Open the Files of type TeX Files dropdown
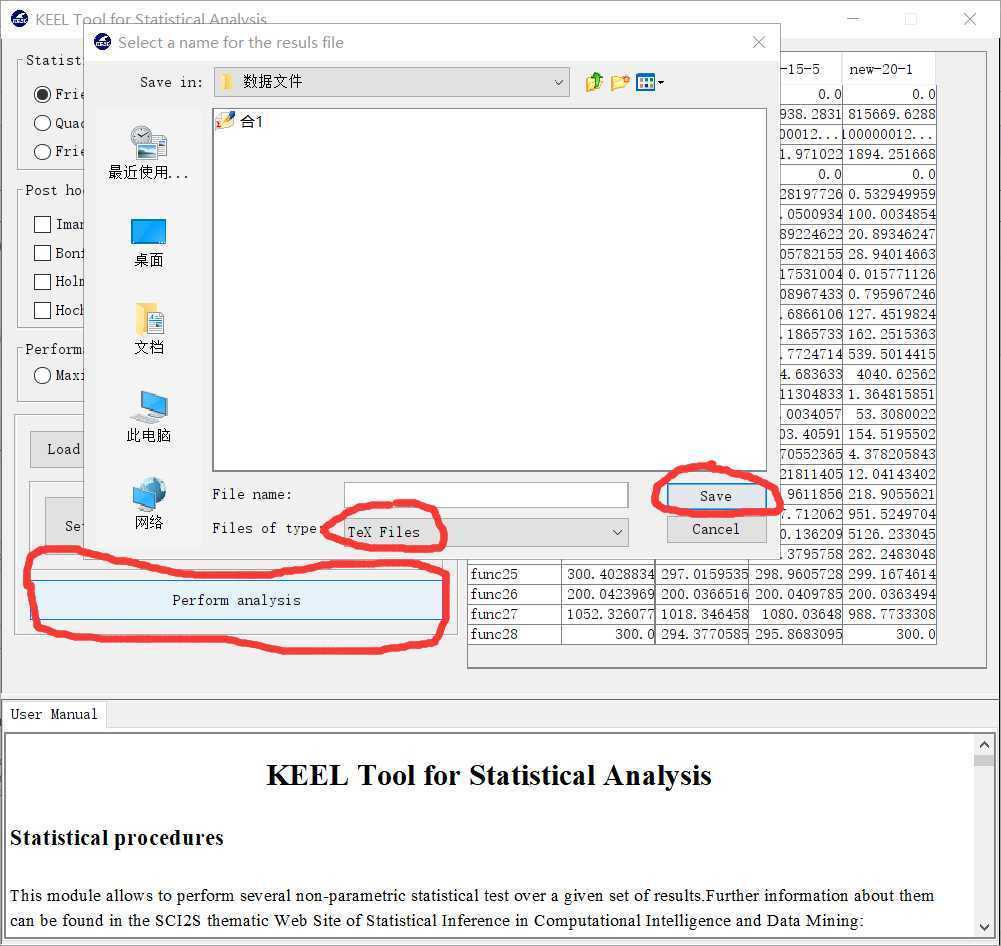This screenshot has width=1001, height=946. click(486, 532)
